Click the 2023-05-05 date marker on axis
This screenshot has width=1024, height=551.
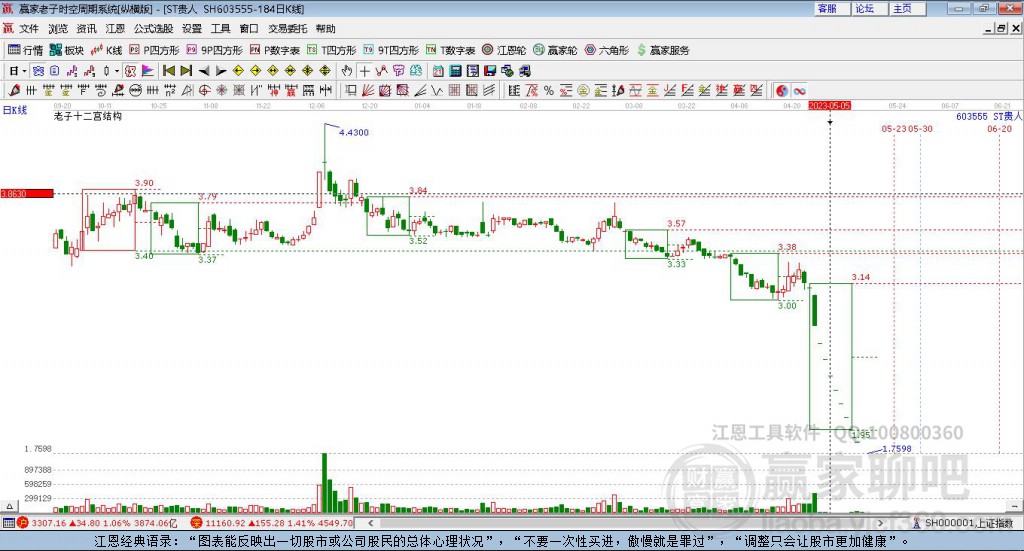(x=829, y=105)
